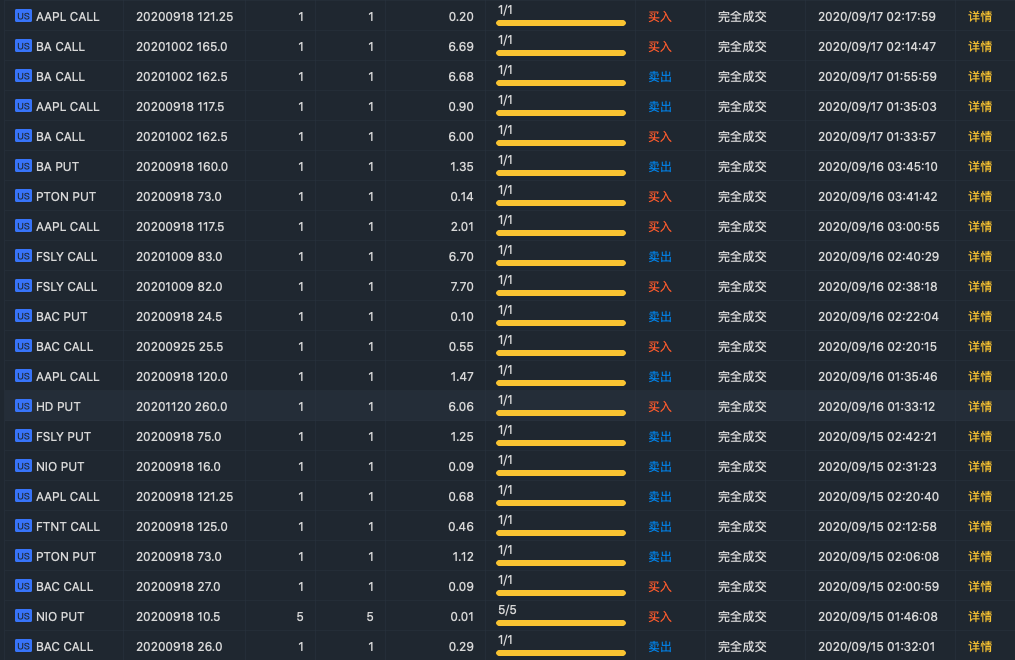View 详情 of the HD PUT order
The image size is (1015, 660).
click(980, 406)
